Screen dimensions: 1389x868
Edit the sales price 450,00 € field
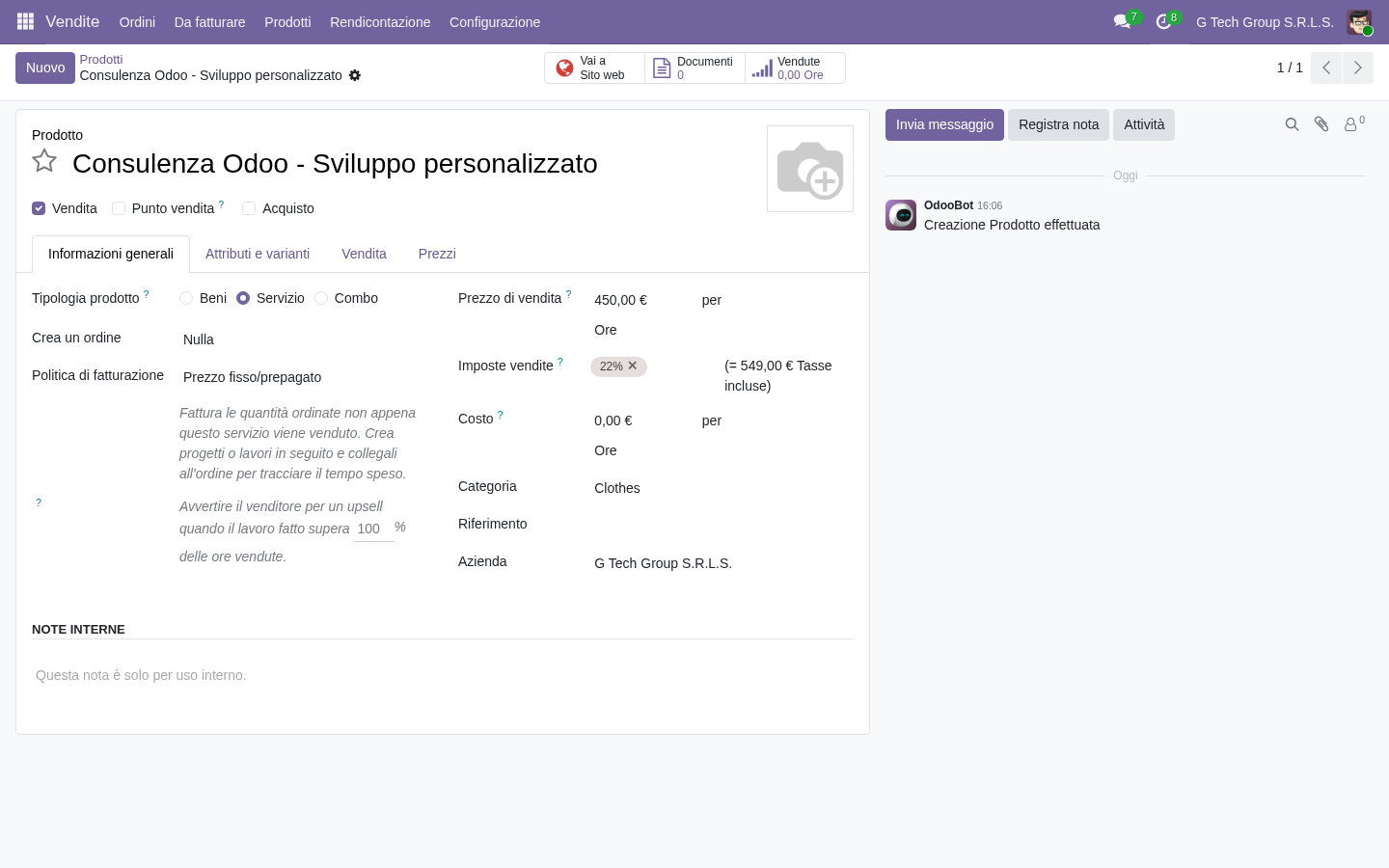[640, 300]
